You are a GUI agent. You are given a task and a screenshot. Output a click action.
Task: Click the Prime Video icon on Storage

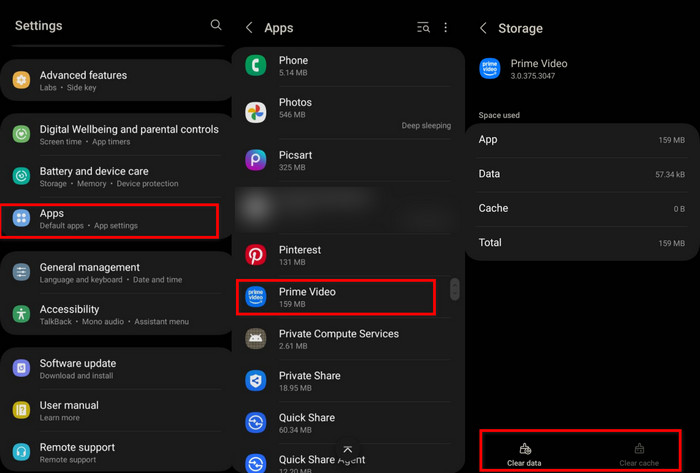490,69
